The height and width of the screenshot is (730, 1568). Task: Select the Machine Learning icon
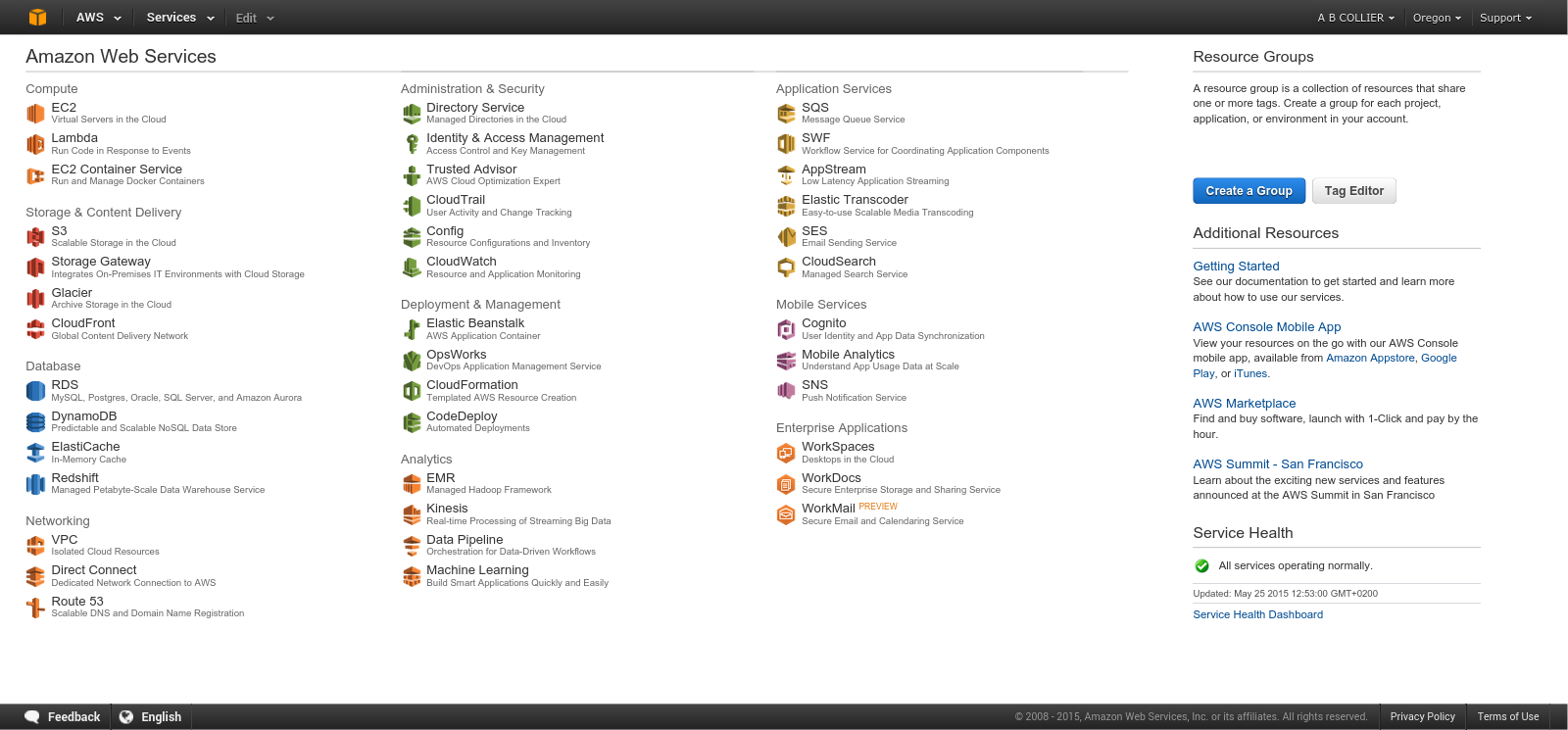click(412, 576)
